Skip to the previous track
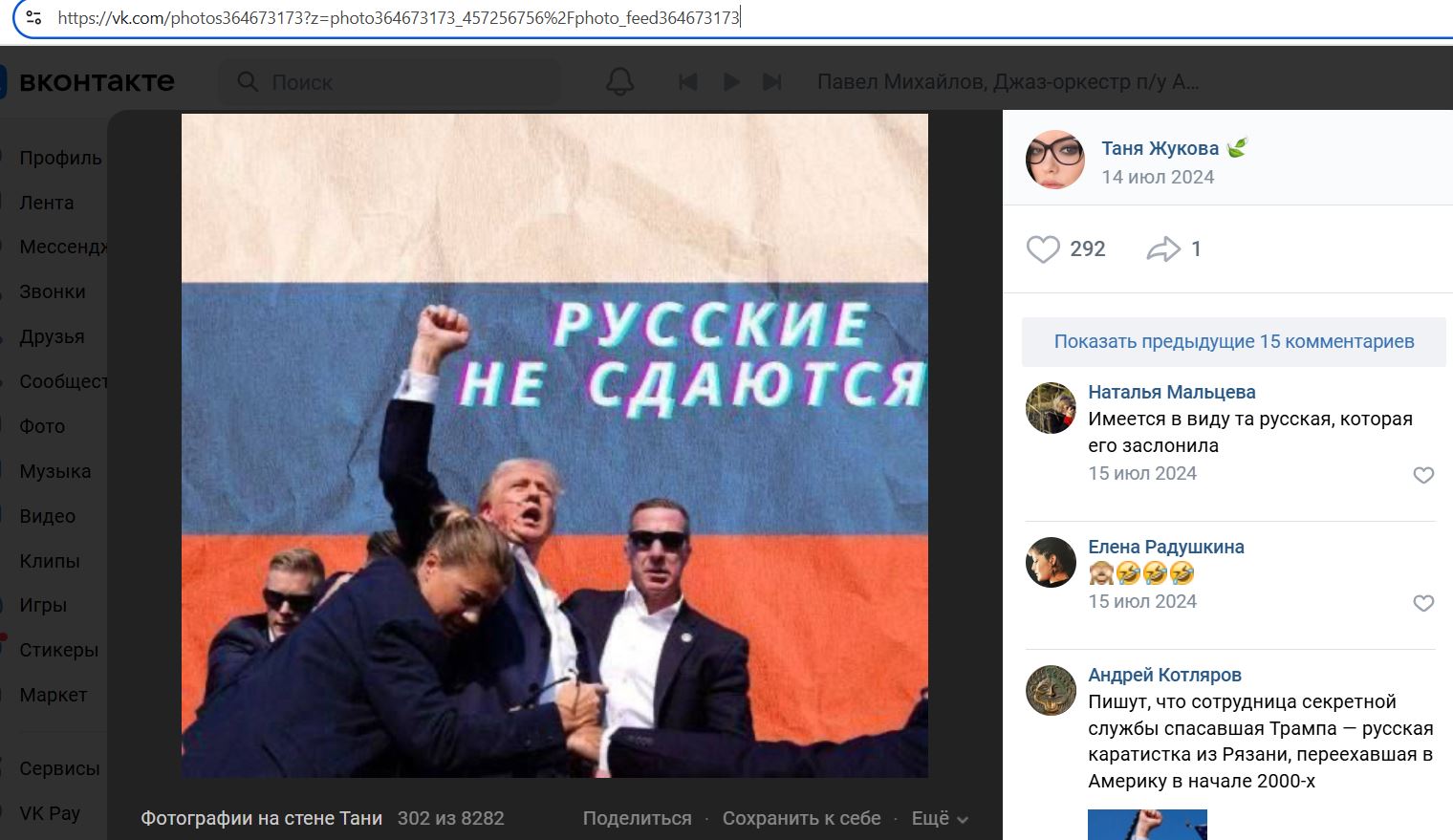Viewport: 1453px width, 840px height. tap(688, 82)
